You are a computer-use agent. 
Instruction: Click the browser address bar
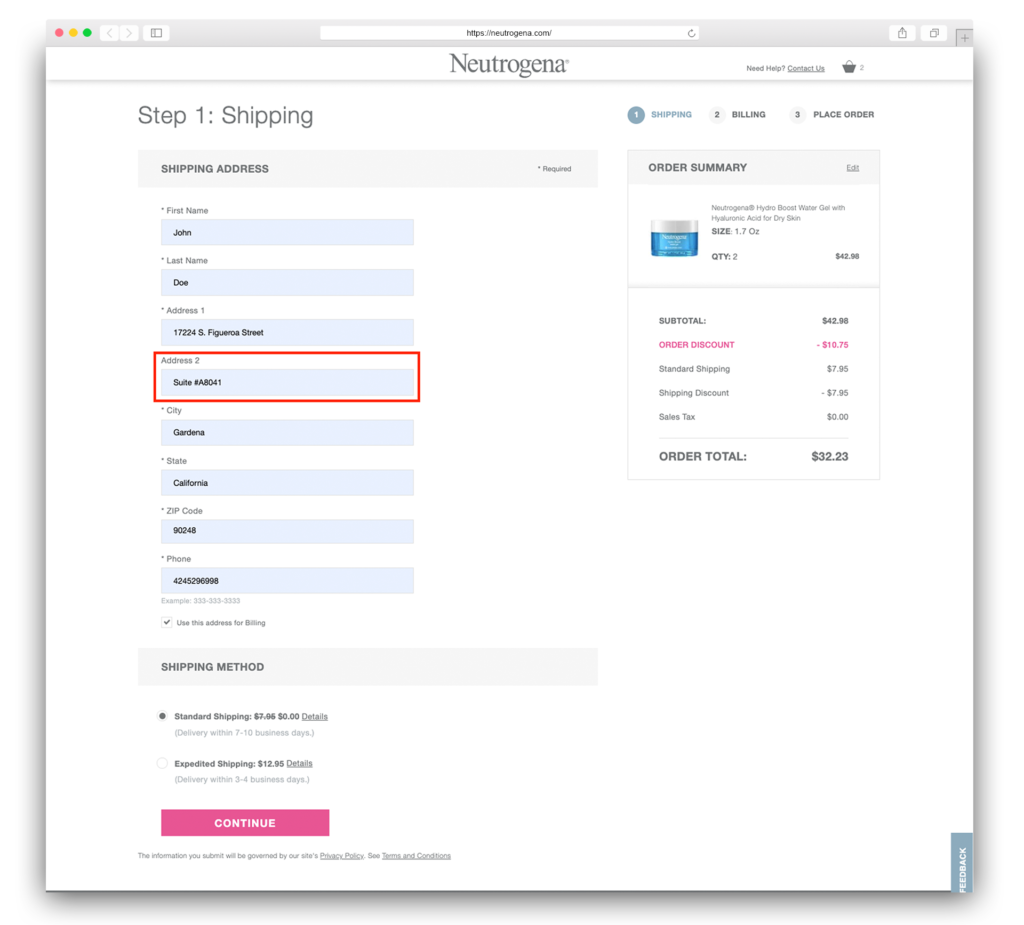pyautogui.click(x=509, y=33)
